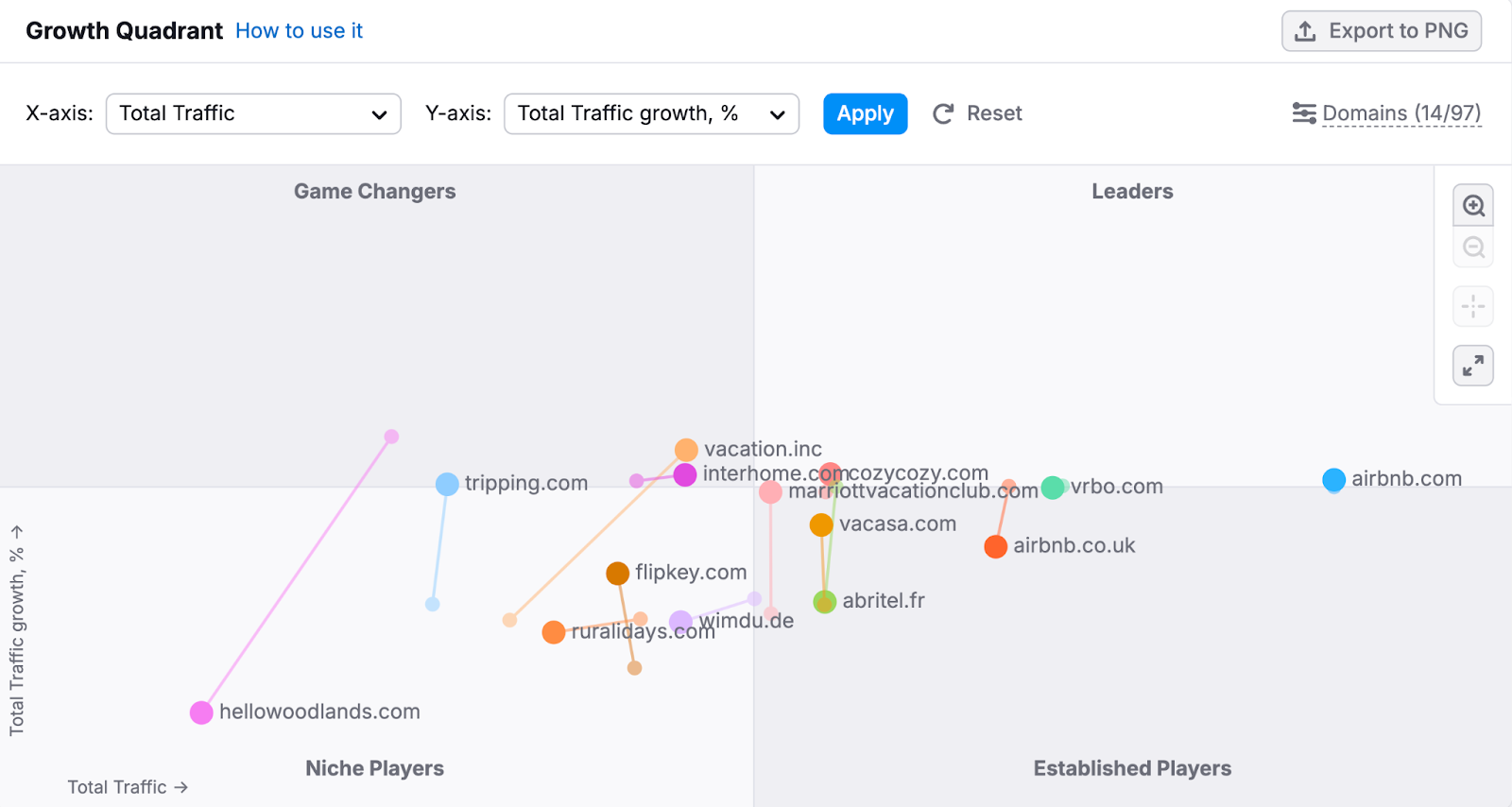The width and height of the screenshot is (1512, 807).
Task: Open Domains (14/97) selector
Action: (1386, 113)
